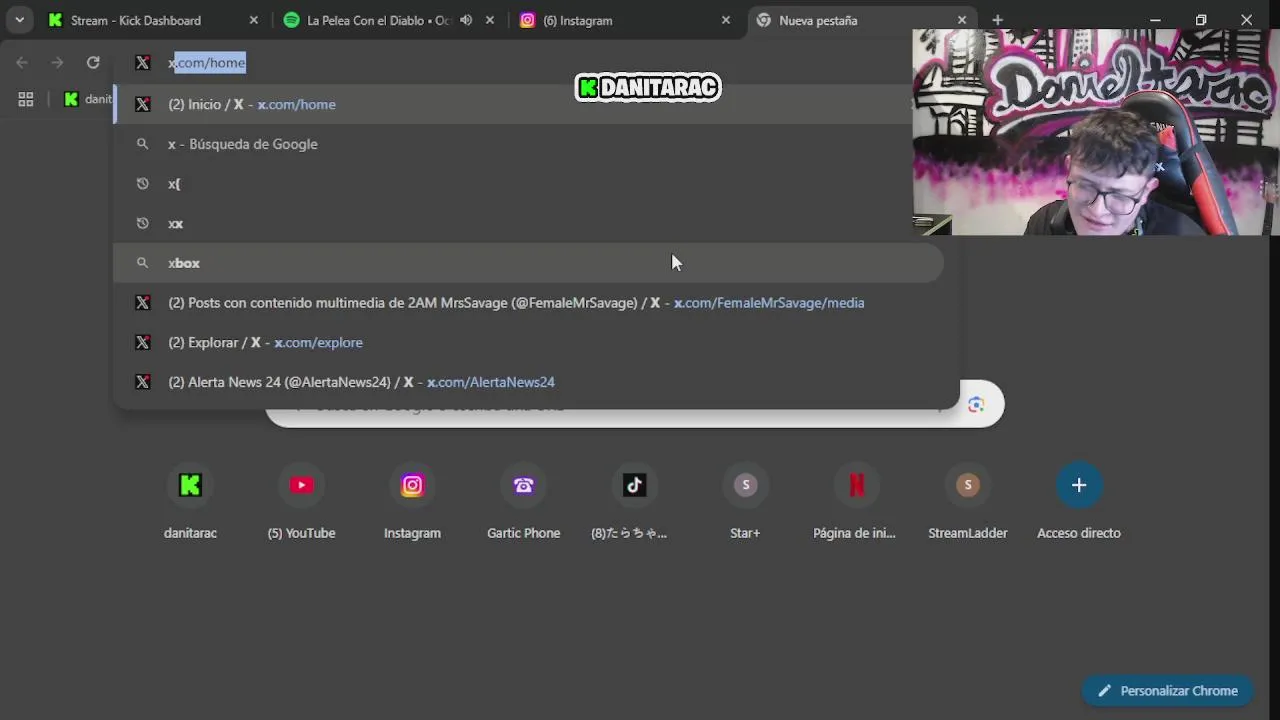Open the TikTok shortcut tile

pos(634,503)
